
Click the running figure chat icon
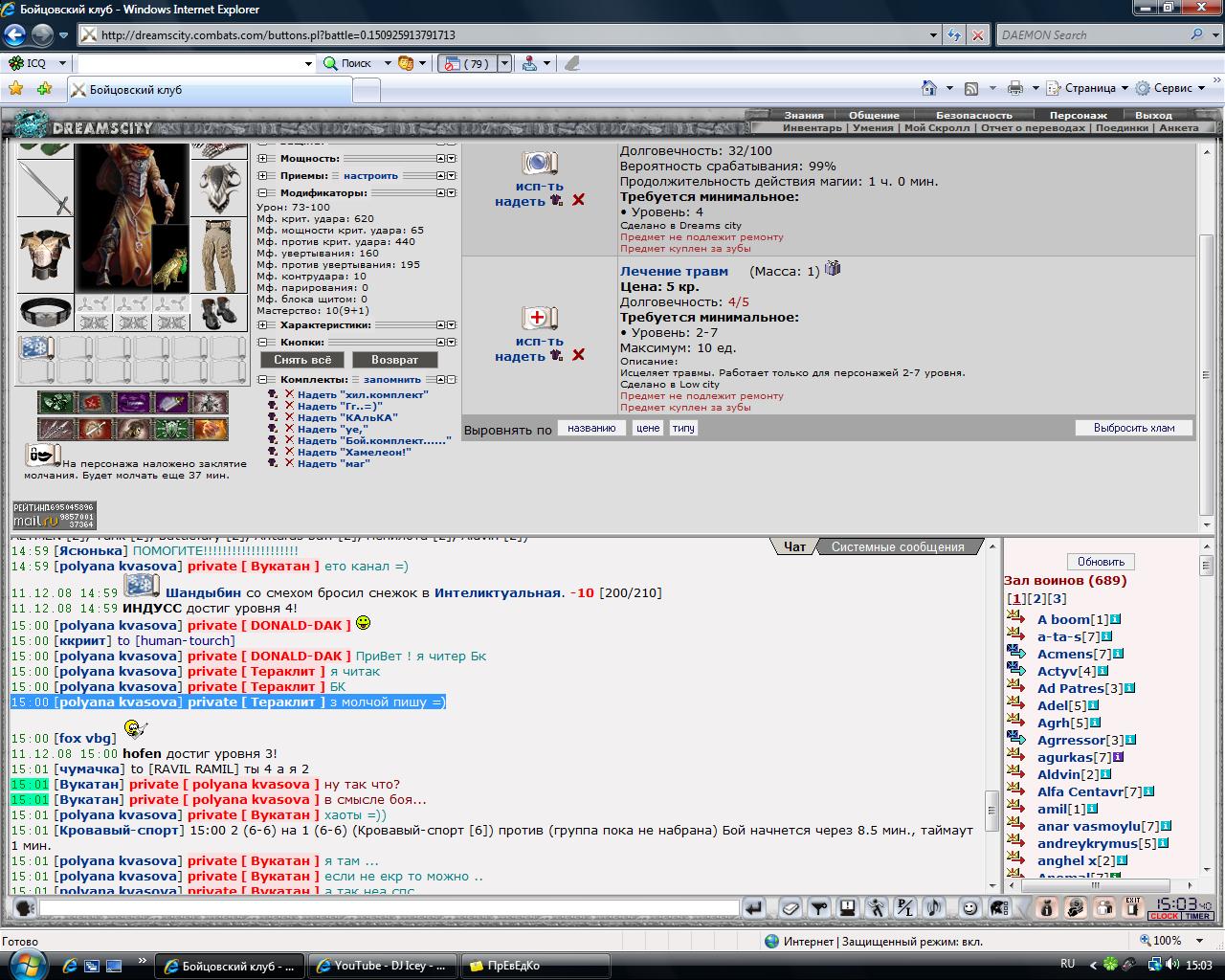877,907
